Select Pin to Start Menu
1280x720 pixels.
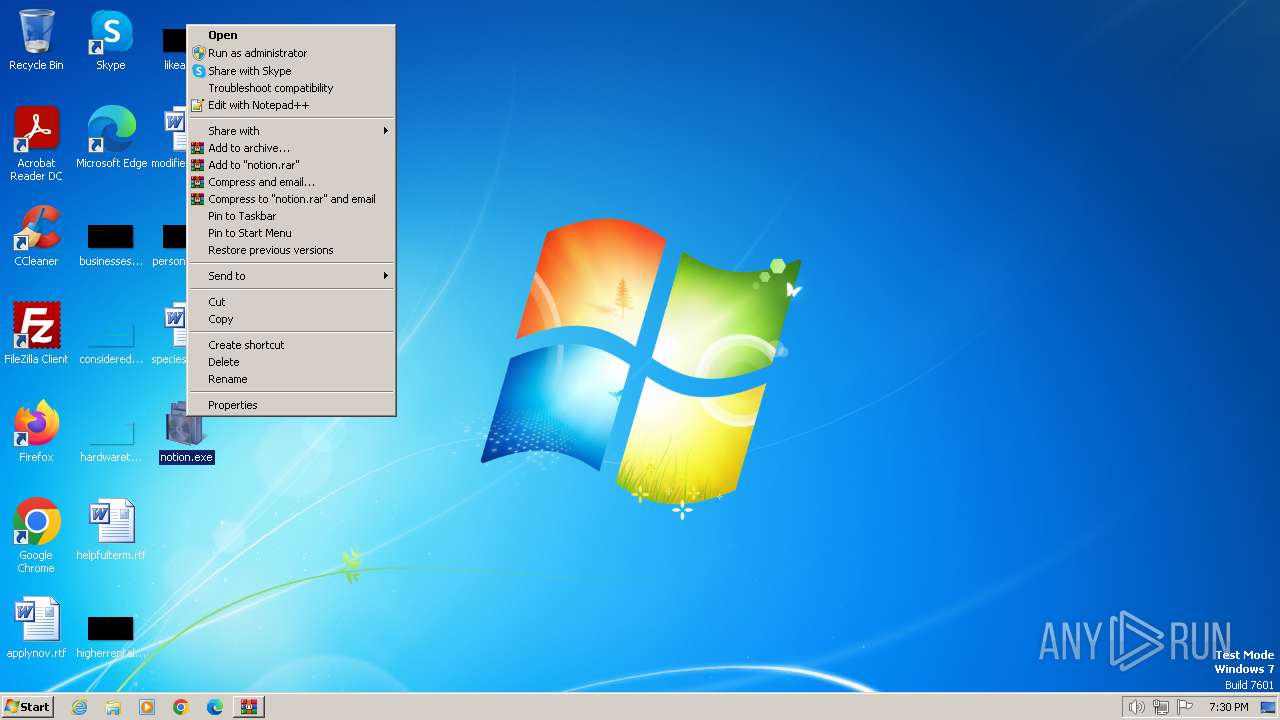point(291,233)
